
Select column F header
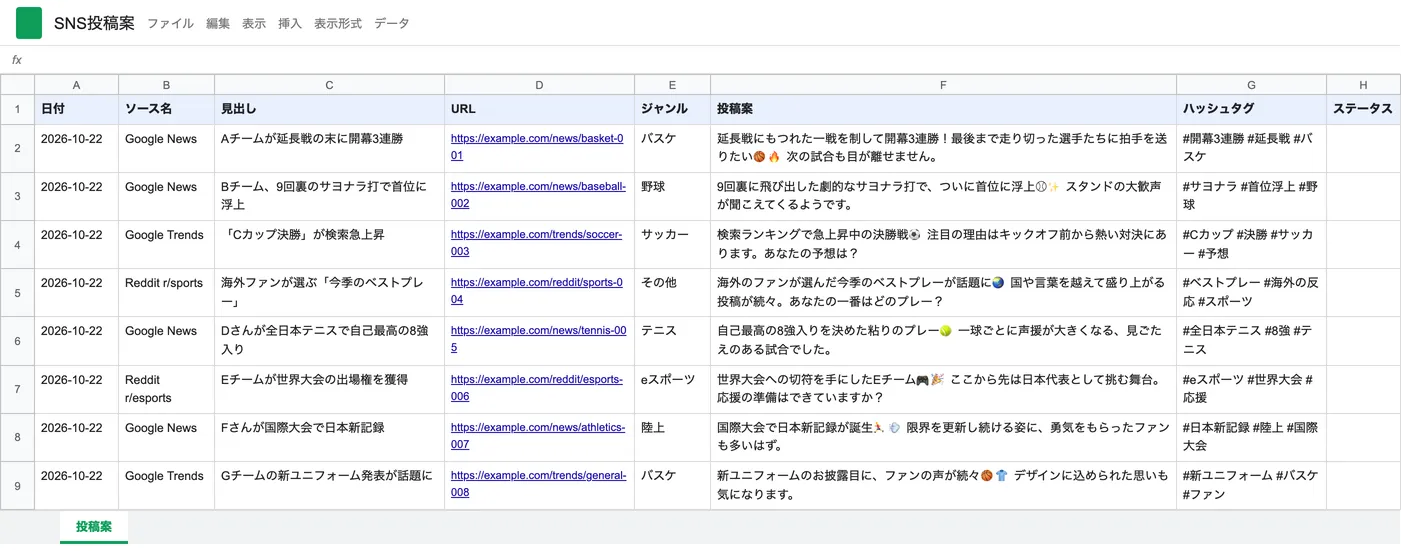point(943,85)
